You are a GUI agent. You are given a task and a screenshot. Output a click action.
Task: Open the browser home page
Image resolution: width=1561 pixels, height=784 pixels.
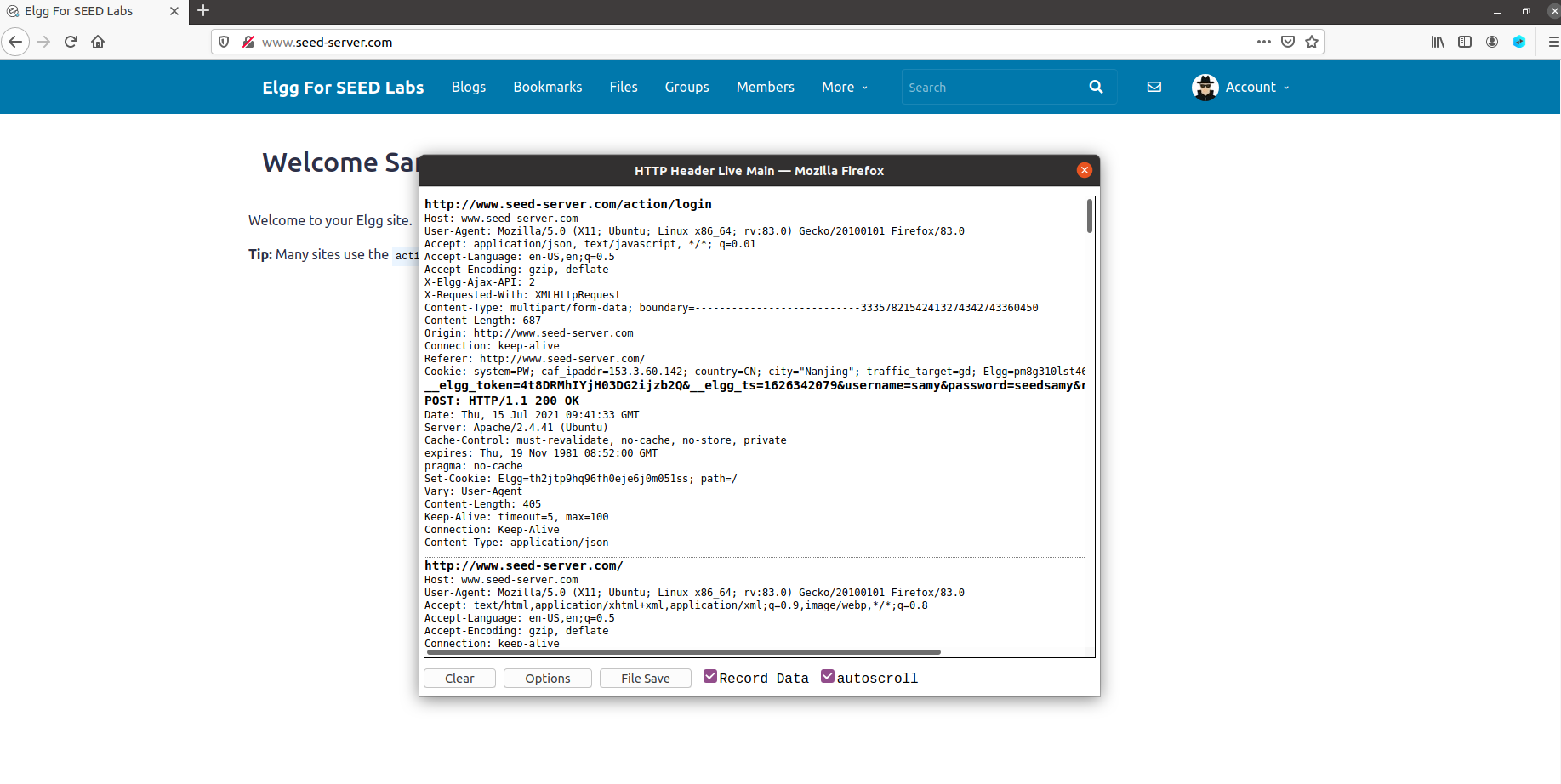[x=98, y=42]
